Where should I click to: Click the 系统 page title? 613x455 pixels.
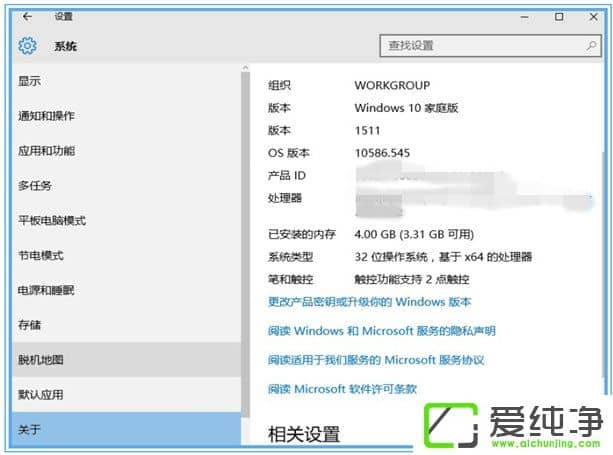coord(65,47)
